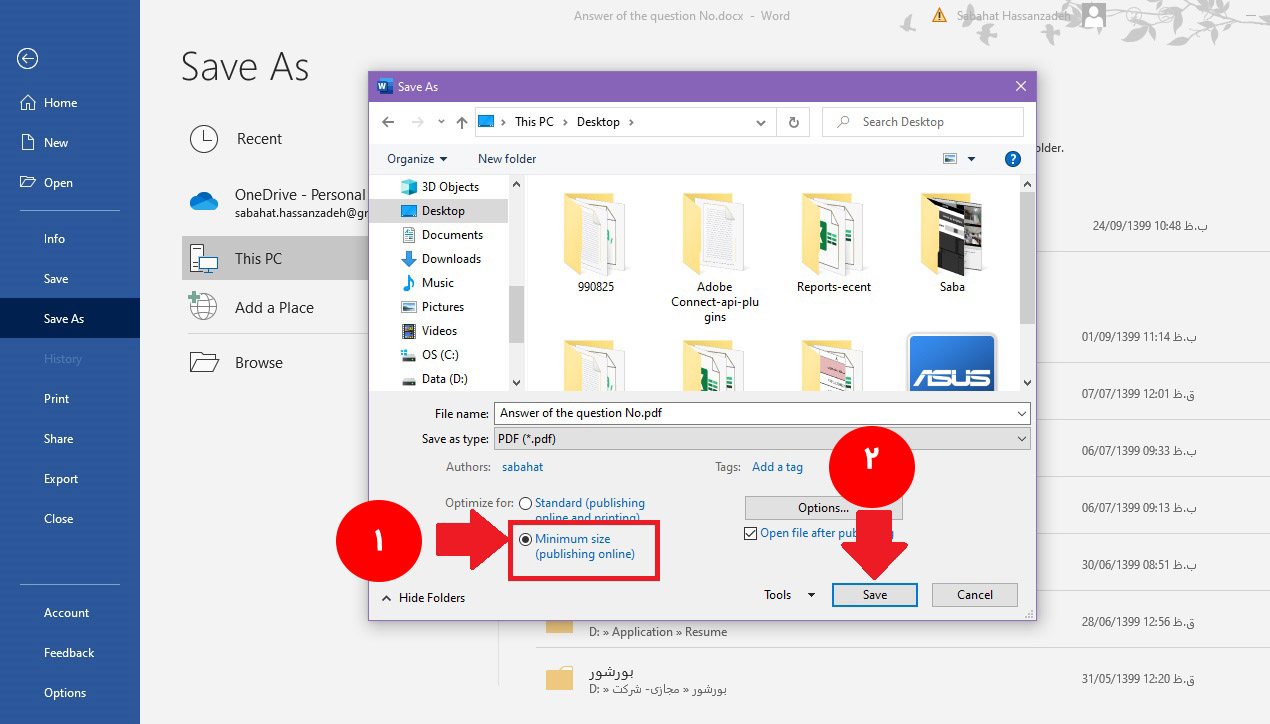This screenshot has height=724, width=1270.
Task: Click the Add a Place globe icon
Action: coord(203,307)
